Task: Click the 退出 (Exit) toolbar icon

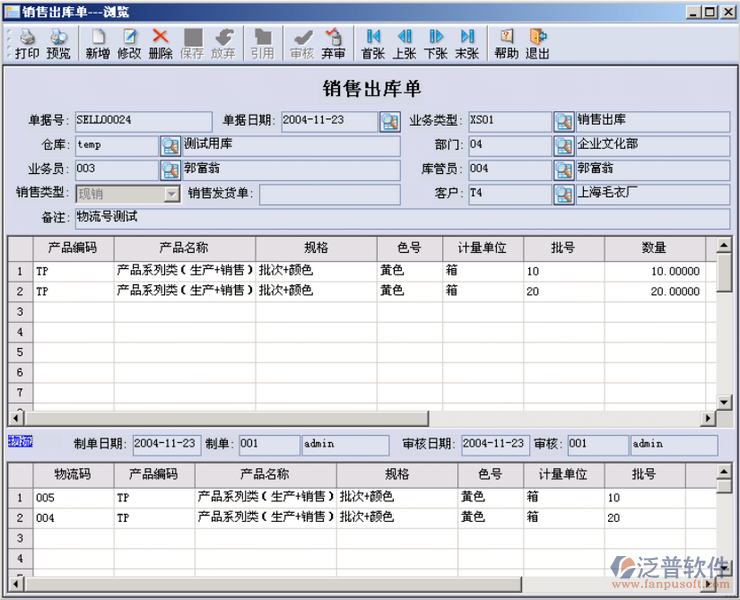Action: [538, 44]
